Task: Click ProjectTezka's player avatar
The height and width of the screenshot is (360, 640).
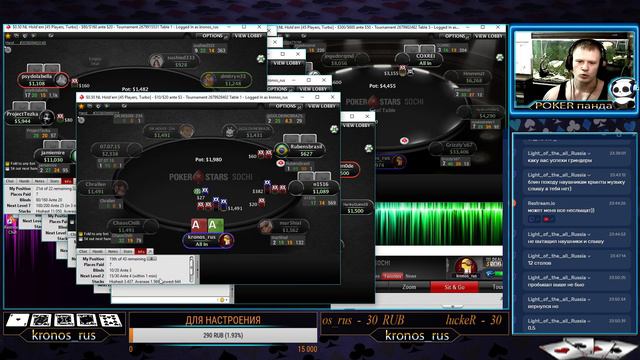Action: [47, 118]
